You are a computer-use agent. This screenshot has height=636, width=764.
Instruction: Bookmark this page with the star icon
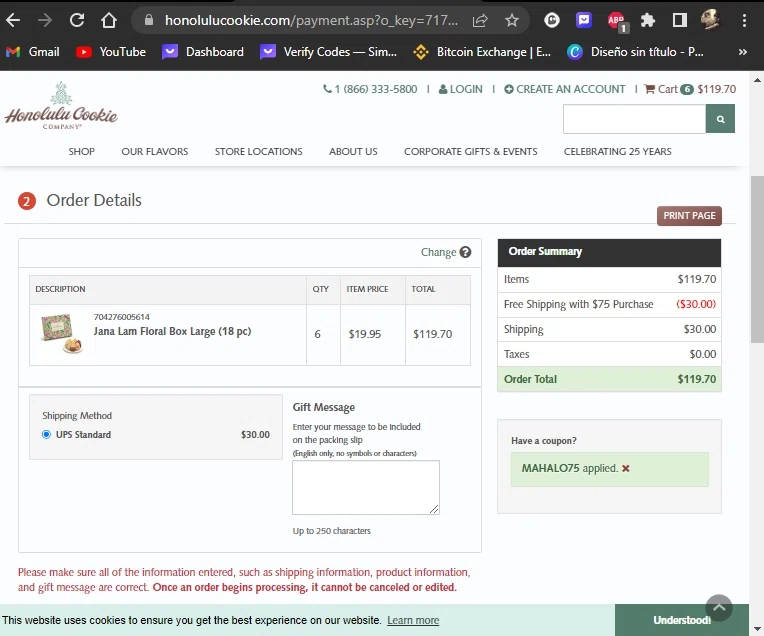(x=512, y=20)
